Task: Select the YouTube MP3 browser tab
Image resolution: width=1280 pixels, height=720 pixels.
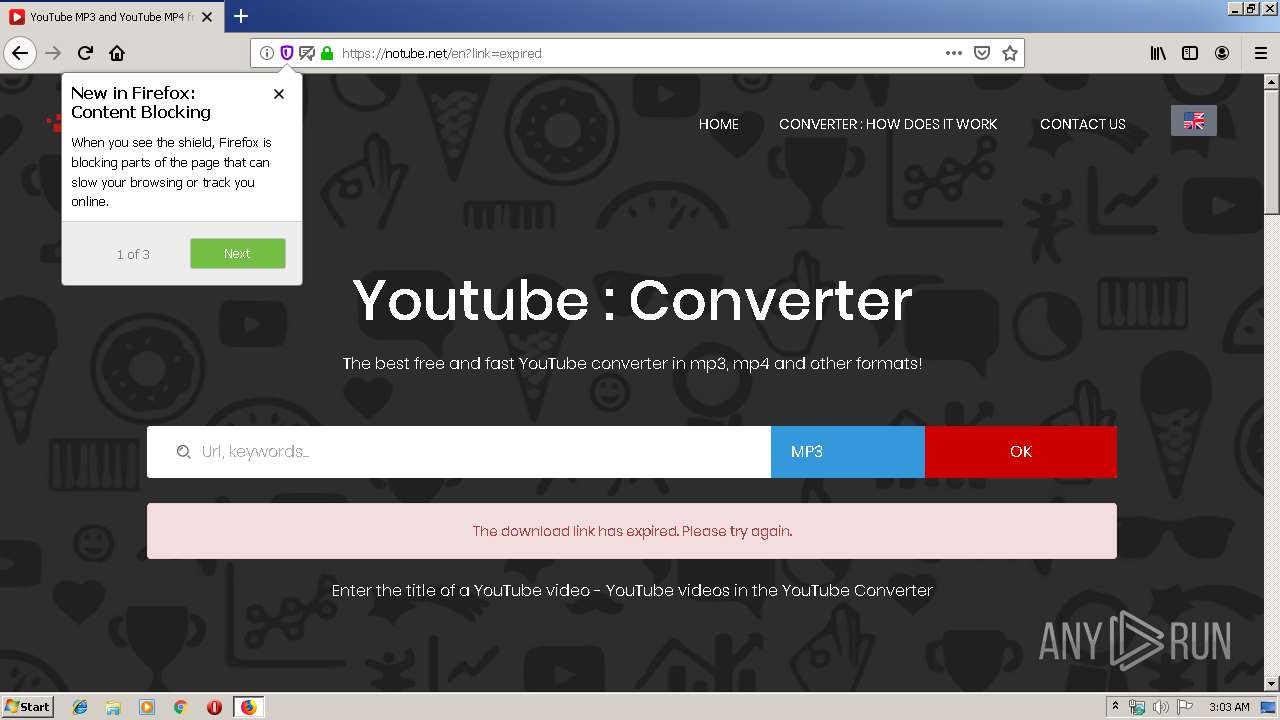Action: [x=112, y=17]
